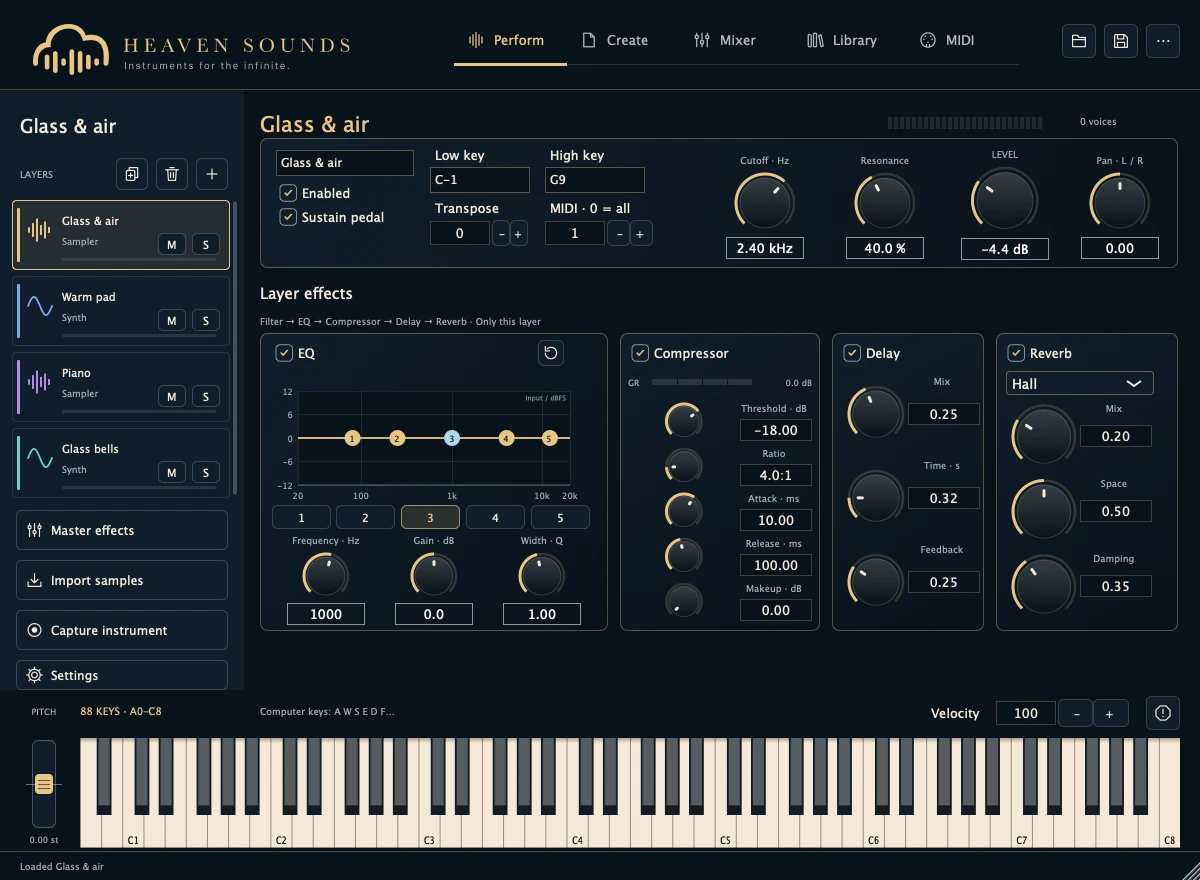Click the pitch bend slider handle
1200x880 pixels.
pos(44,784)
